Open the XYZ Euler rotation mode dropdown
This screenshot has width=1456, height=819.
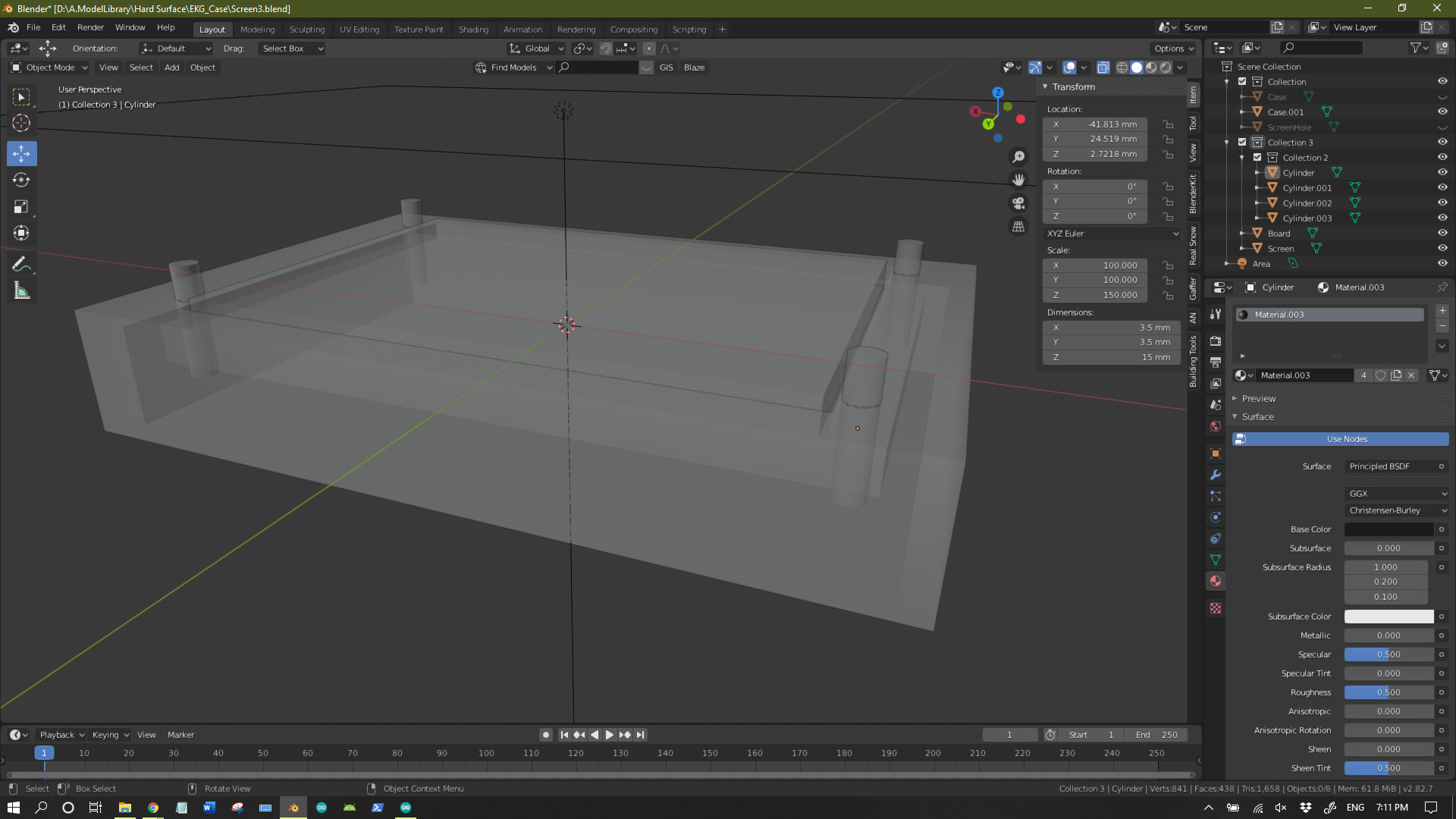click(x=1112, y=234)
